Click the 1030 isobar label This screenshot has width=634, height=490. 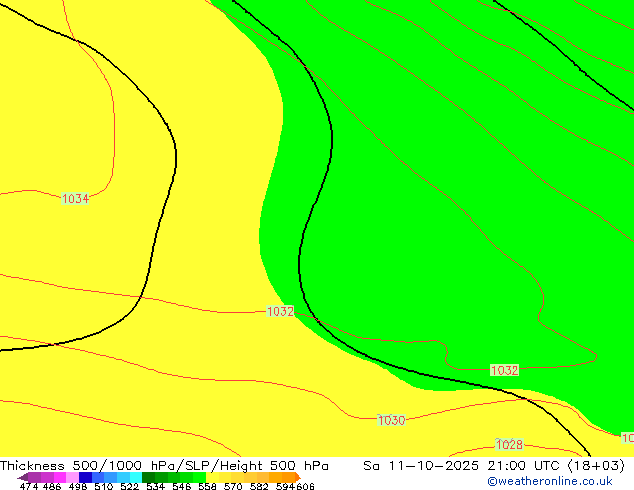391,420
